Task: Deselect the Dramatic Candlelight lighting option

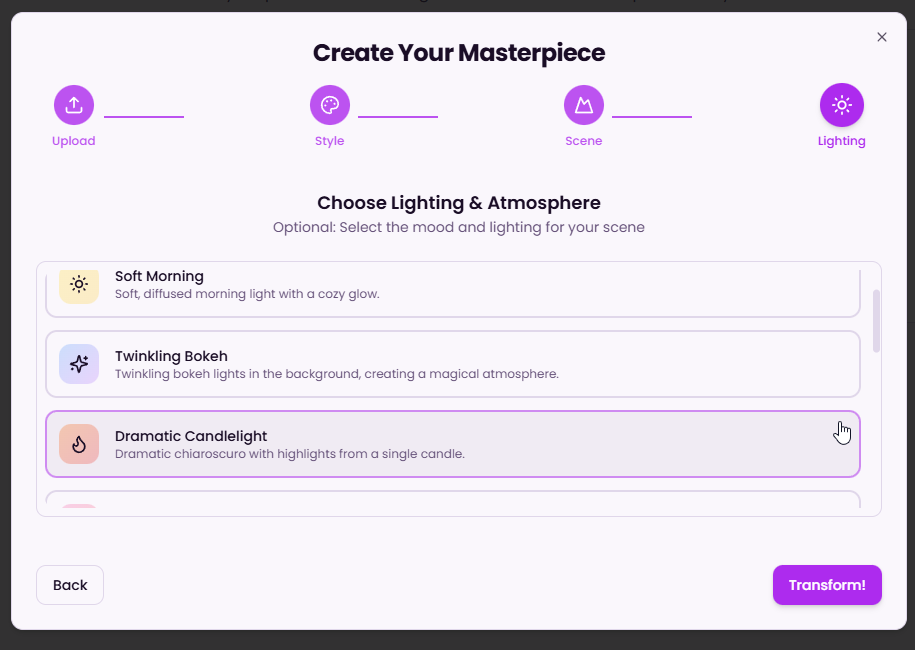Action: pos(452,444)
